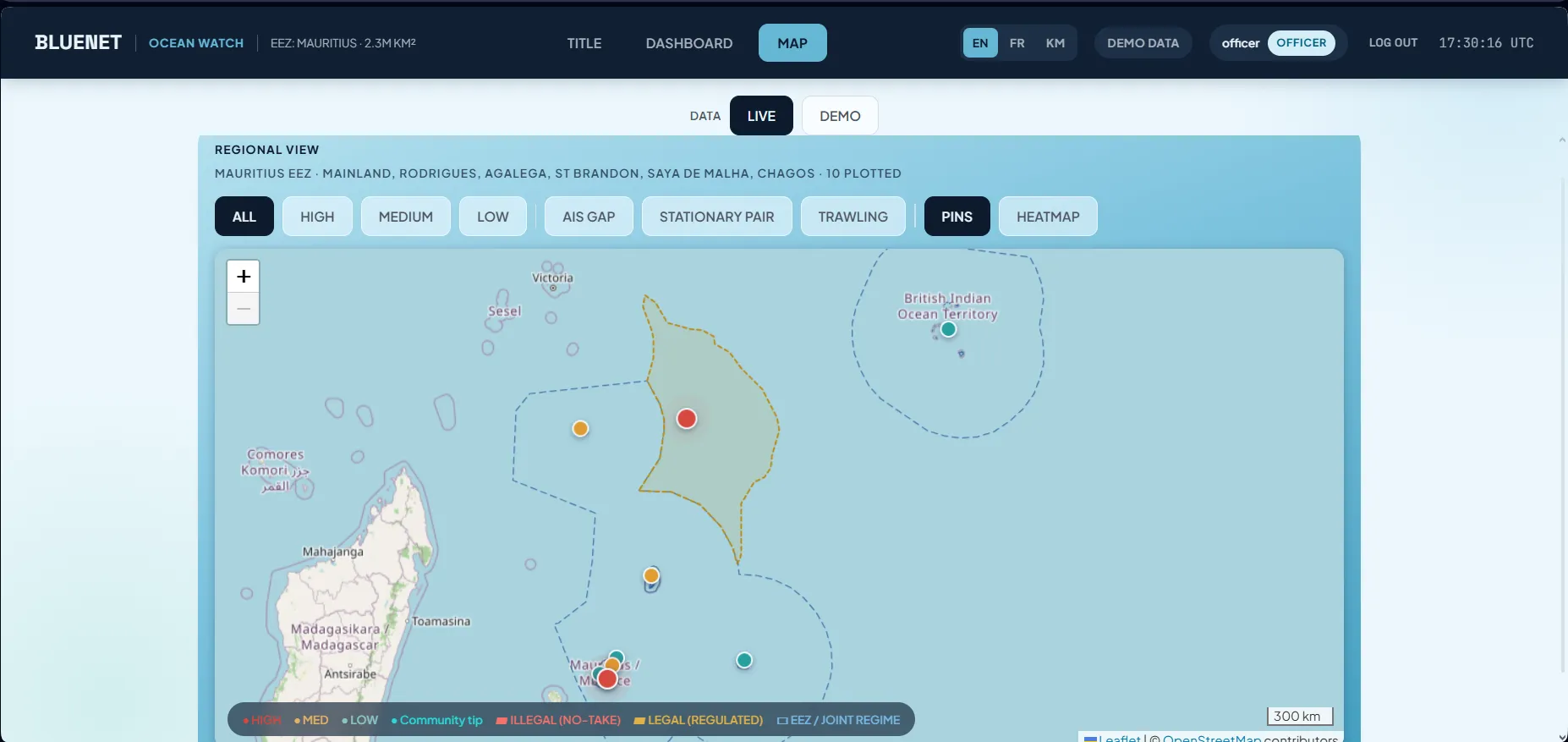This screenshot has height=742, width=1568.
Task: Filter alerts by HIGH risk
Action: pos(317,217)
